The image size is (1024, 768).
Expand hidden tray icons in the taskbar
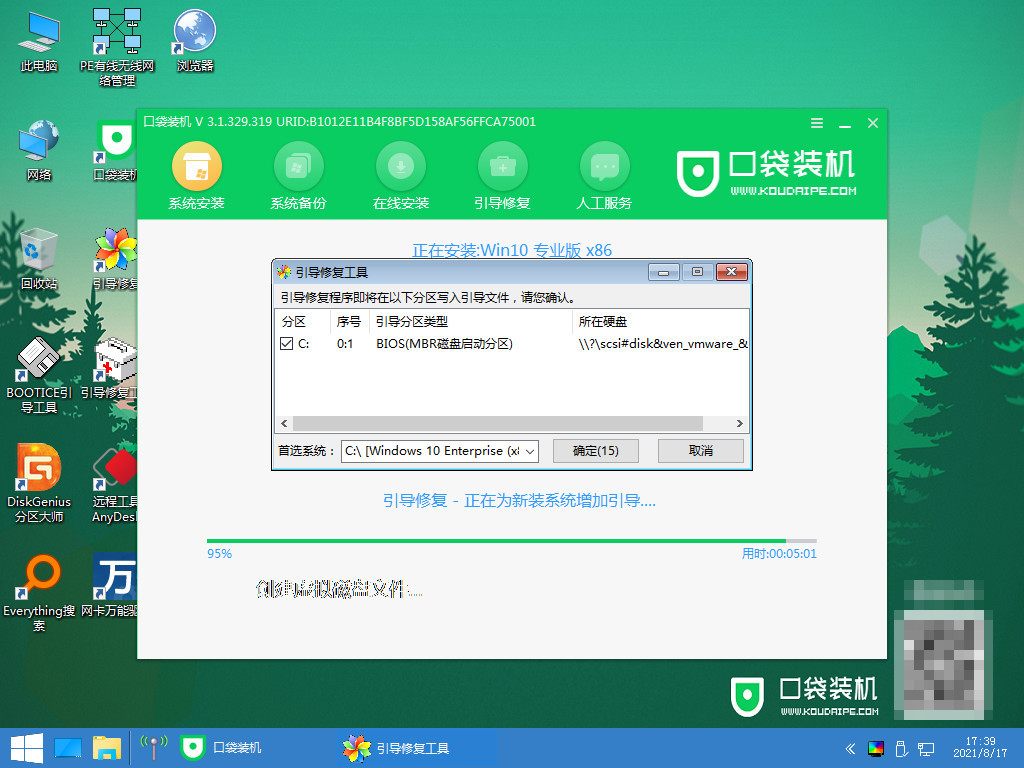(849, 748)
